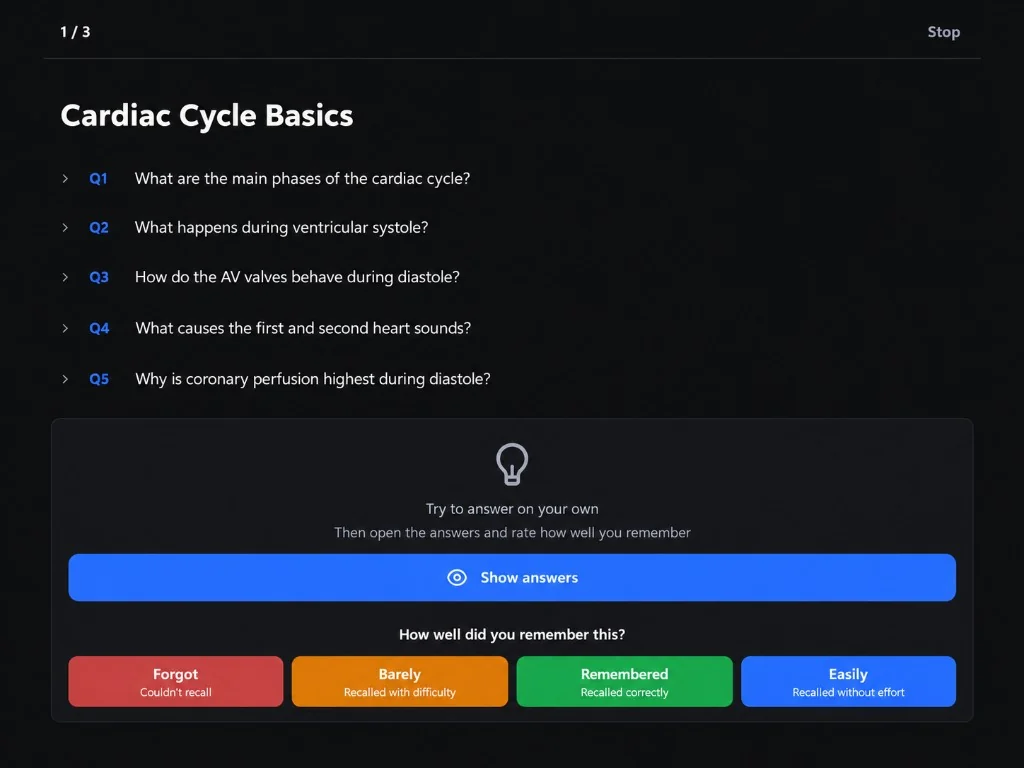
Task: Rate the card as Forgot
Action: tap(176, 681)
